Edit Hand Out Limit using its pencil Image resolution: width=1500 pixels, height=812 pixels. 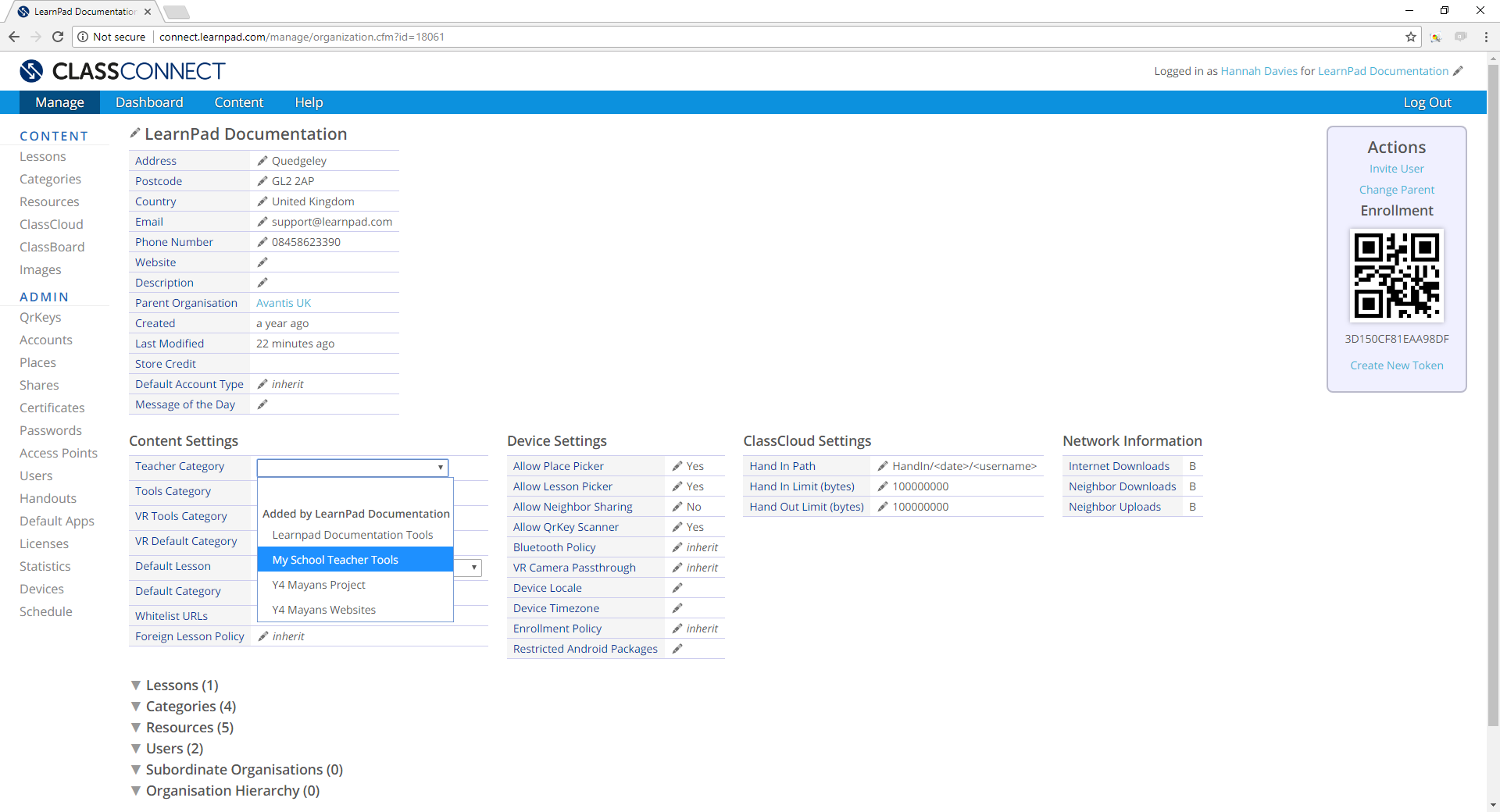(883, 507)
